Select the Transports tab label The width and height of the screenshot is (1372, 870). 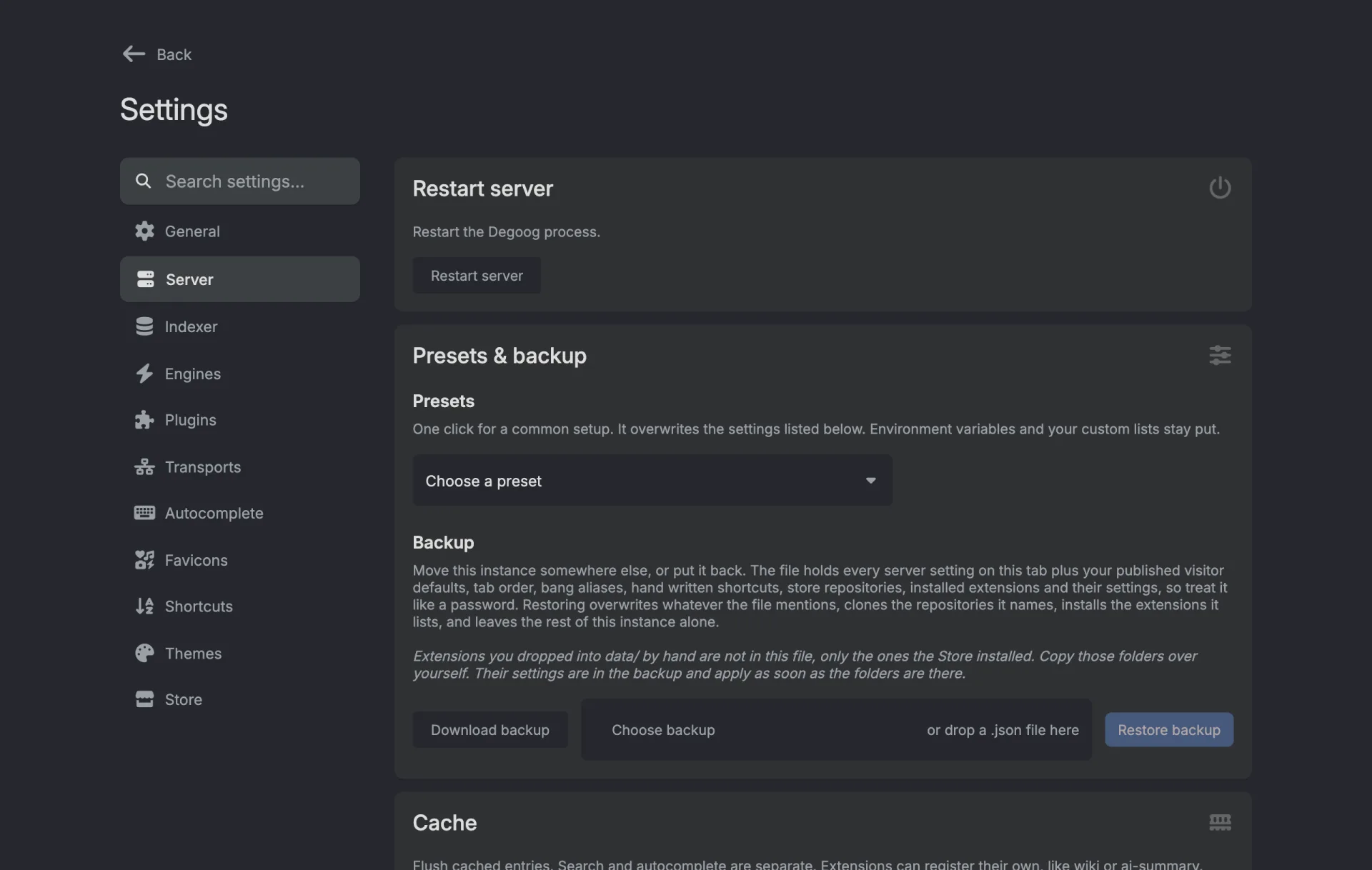[x=203, y=467]
